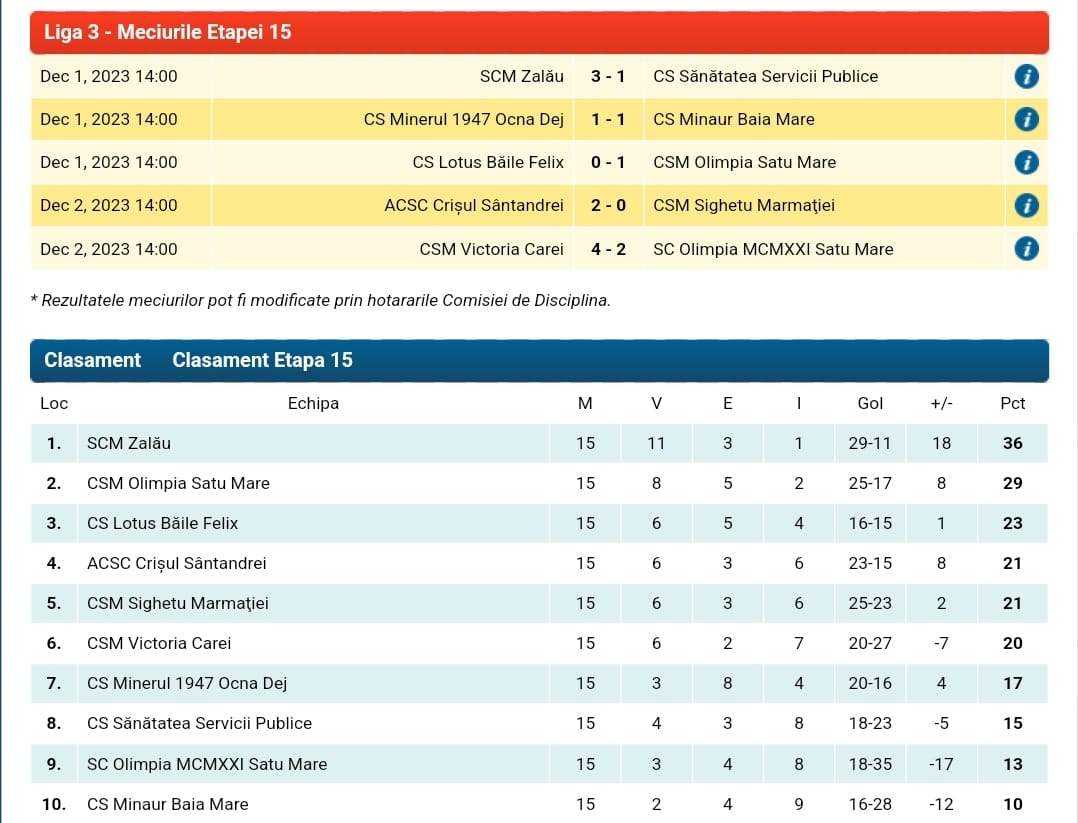Switch to Clasament Etapa 15 tab

[262, 360]
